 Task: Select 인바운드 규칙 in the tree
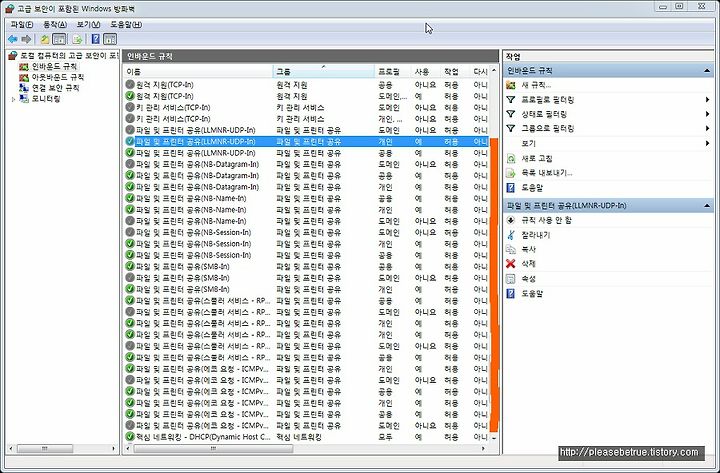pyautogui.click(x=54, y=67)
